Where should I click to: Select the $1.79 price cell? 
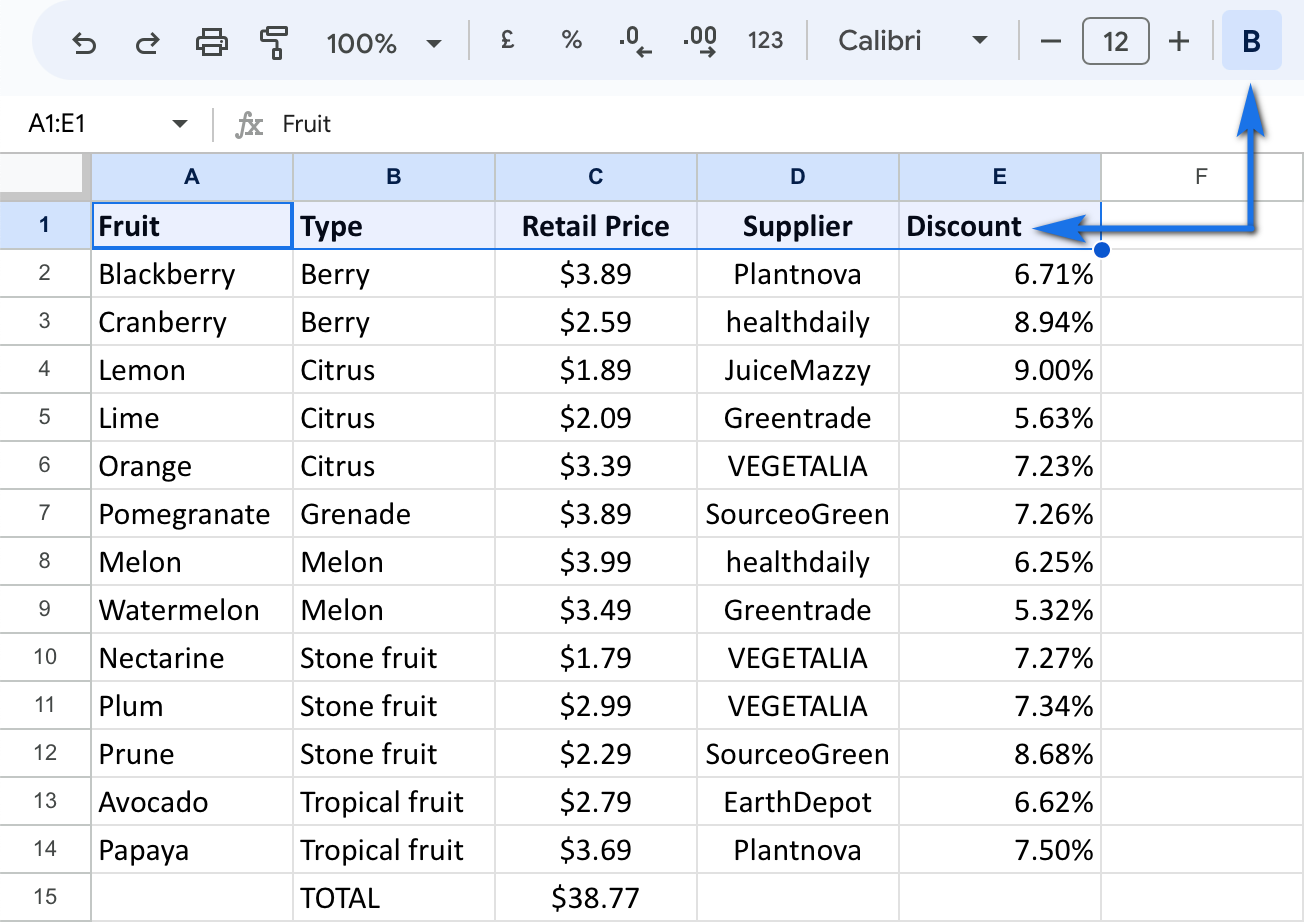click(x=596, y=658)
